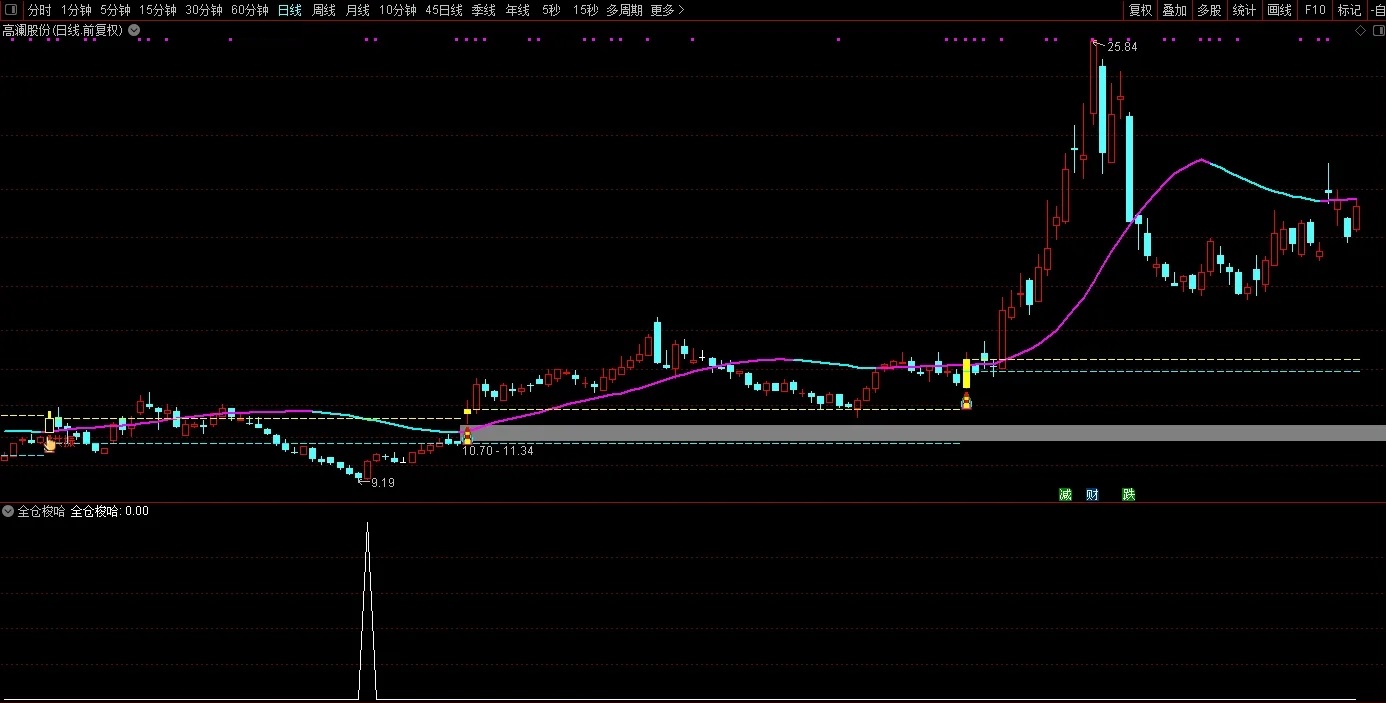1386x703 pixels.
Task: Select the 周线 weekly period
Action: tap(323, 10)
